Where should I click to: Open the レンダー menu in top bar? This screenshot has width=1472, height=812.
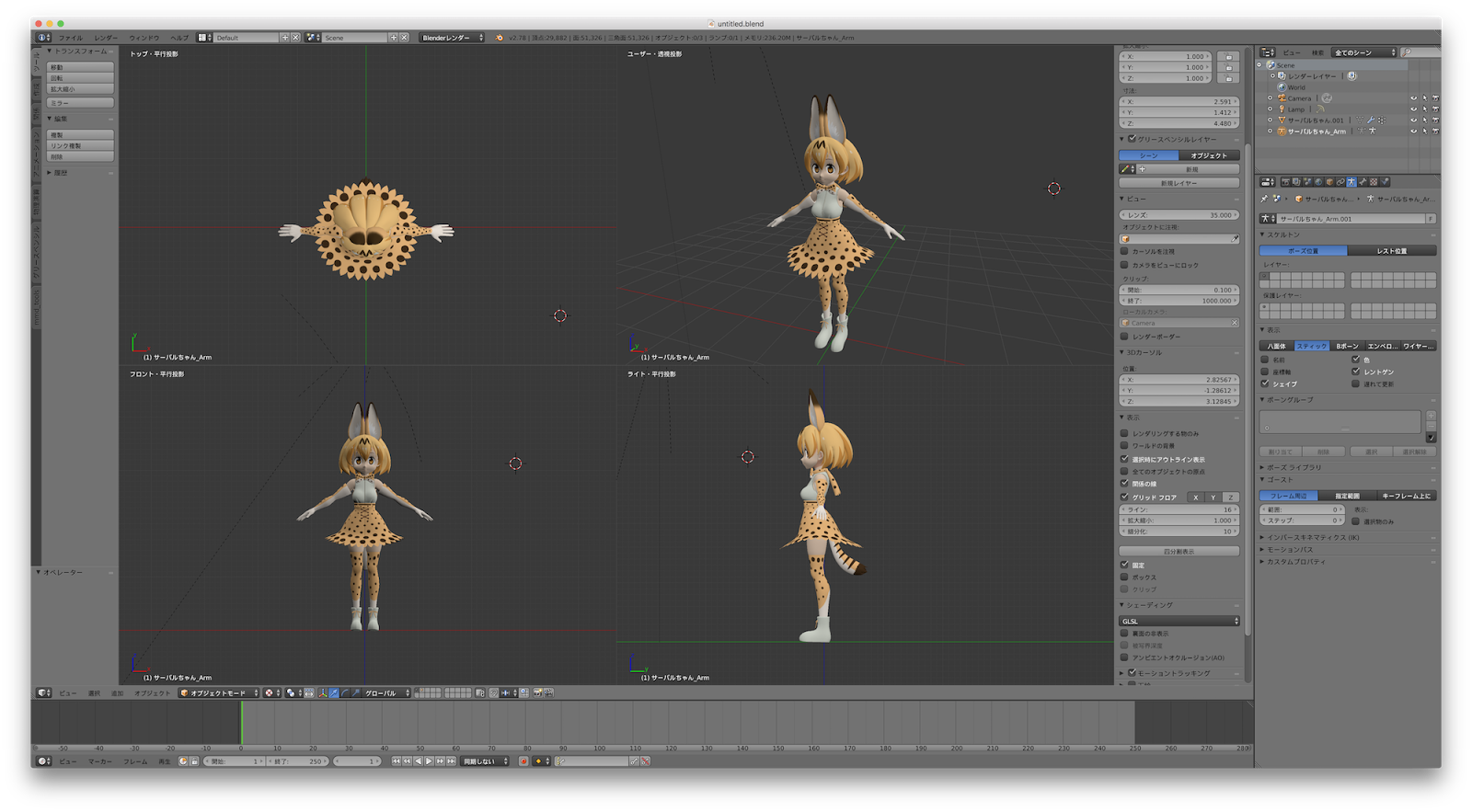pos(106,38)
